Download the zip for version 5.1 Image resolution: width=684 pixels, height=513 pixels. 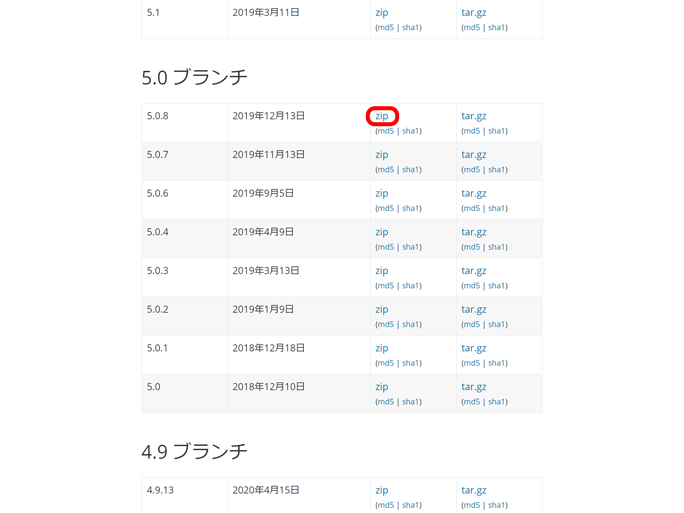tap(382, 13)
